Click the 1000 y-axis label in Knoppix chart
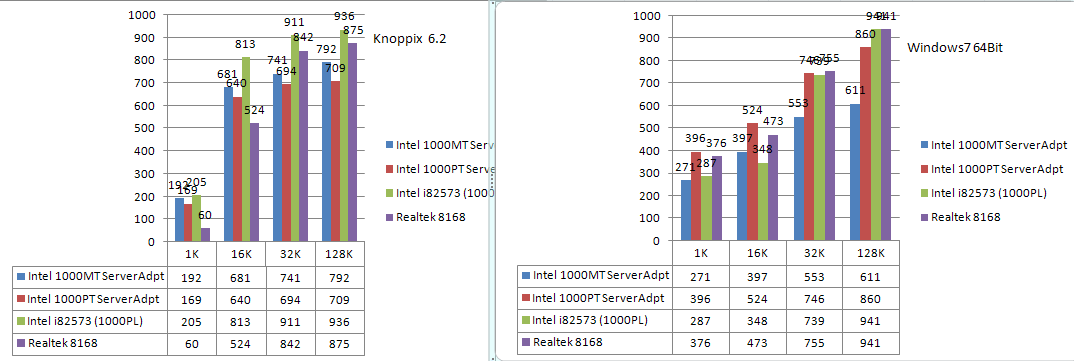Screen dimensions: 1074x361 tap(143, 14)
